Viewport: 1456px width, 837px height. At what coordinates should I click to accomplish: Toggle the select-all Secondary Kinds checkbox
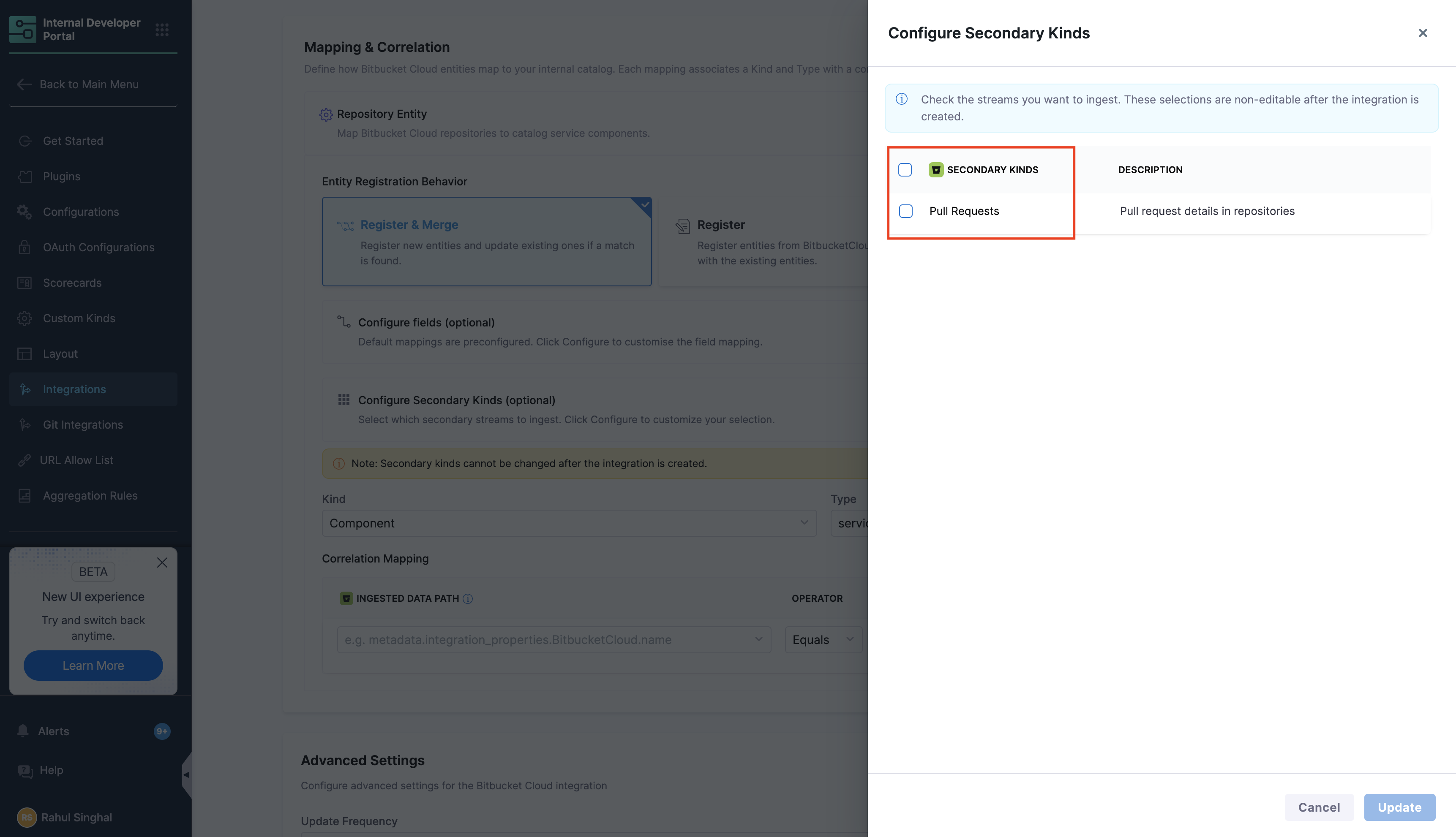[905, 170]
